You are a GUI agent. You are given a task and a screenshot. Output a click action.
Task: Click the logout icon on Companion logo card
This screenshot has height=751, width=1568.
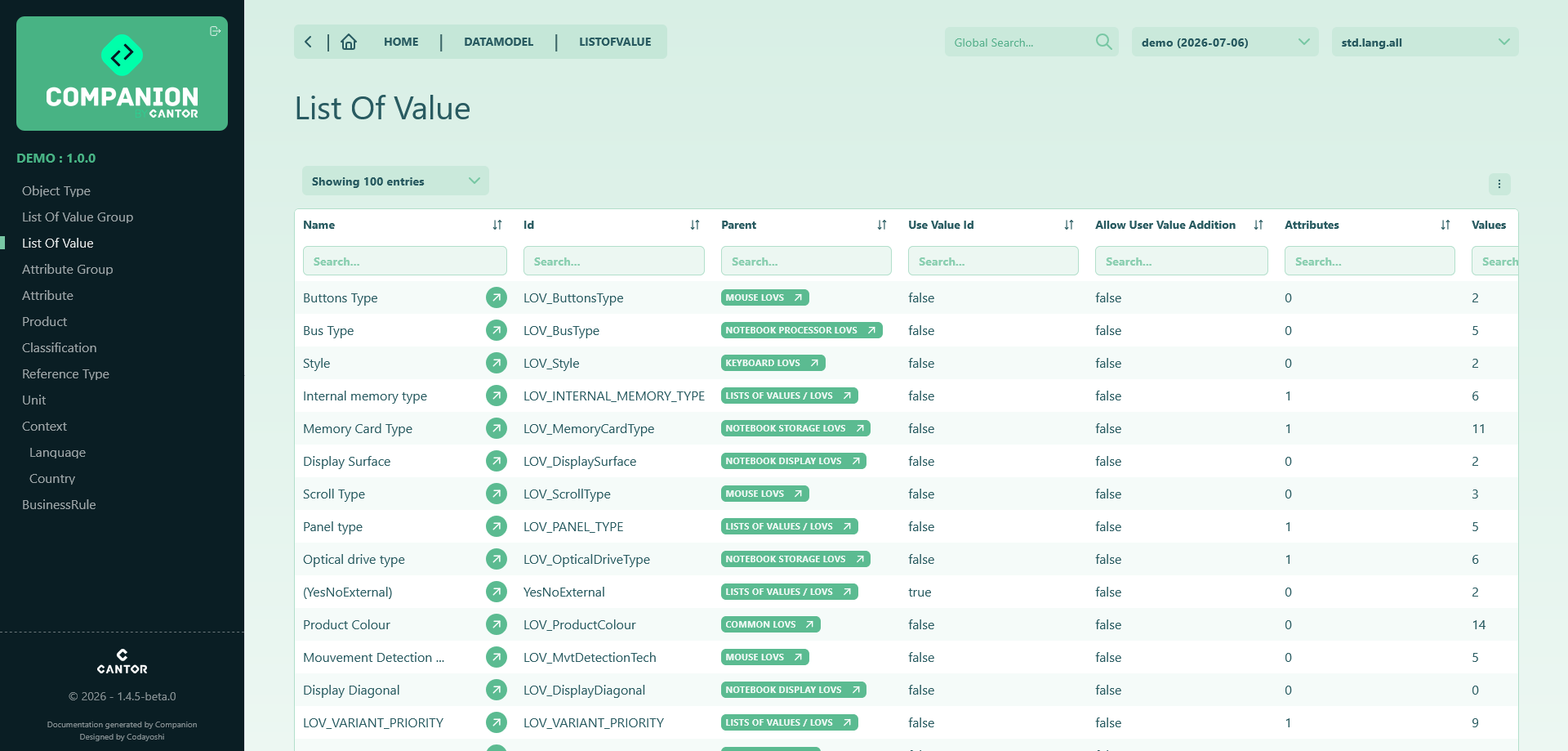click(x=215, y=31)
